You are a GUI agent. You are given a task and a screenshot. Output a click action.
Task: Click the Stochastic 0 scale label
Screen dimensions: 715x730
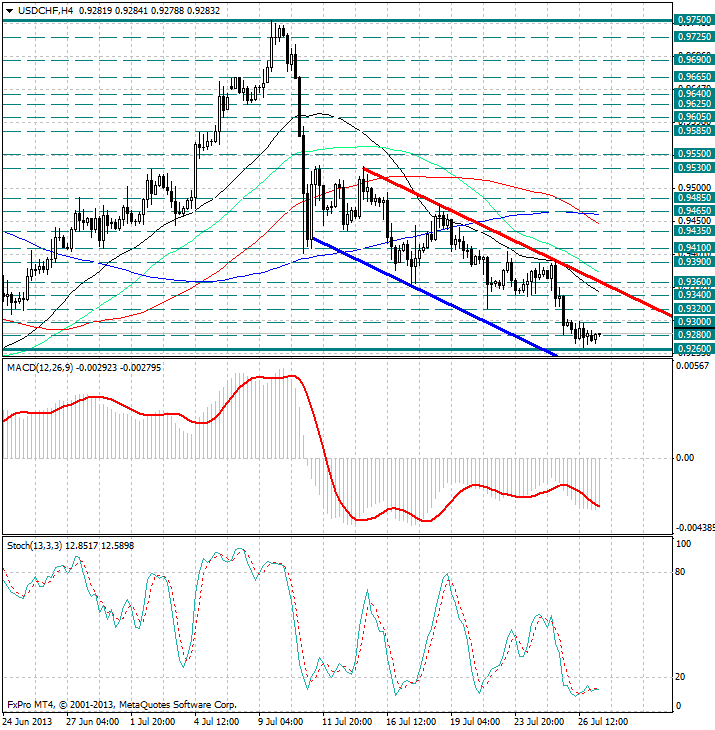point(678,705)
